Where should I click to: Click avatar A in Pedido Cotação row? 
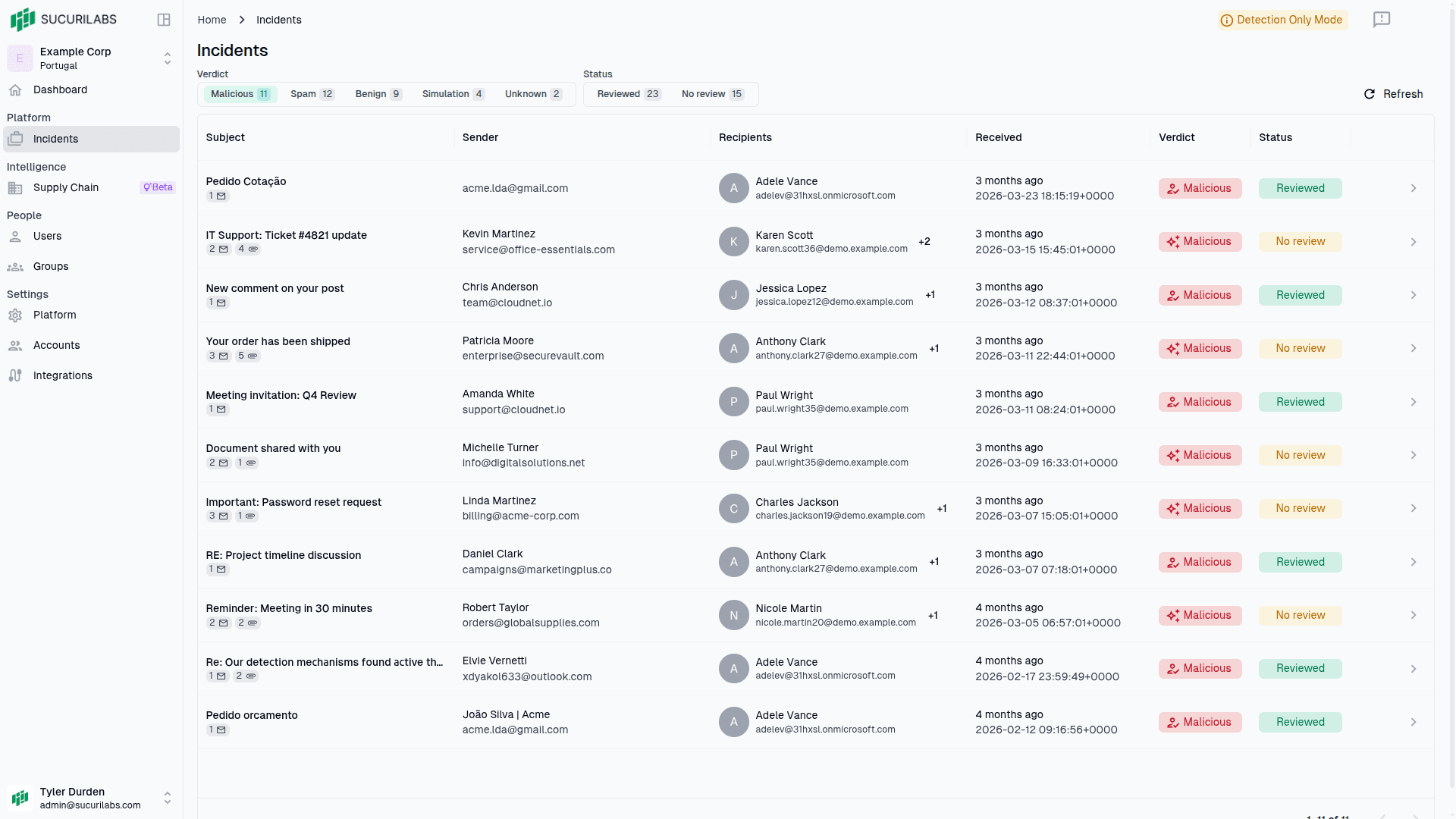(733, 188)
